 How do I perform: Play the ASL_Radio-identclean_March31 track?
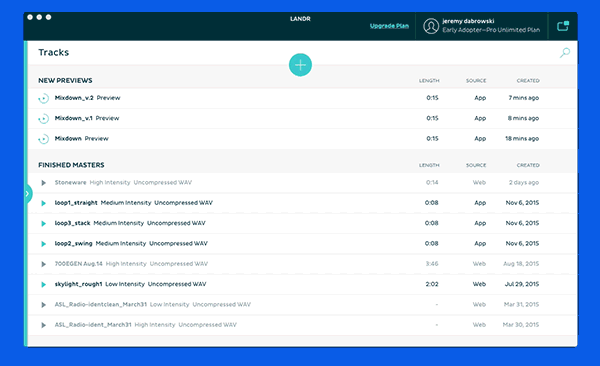click(44, 305)
